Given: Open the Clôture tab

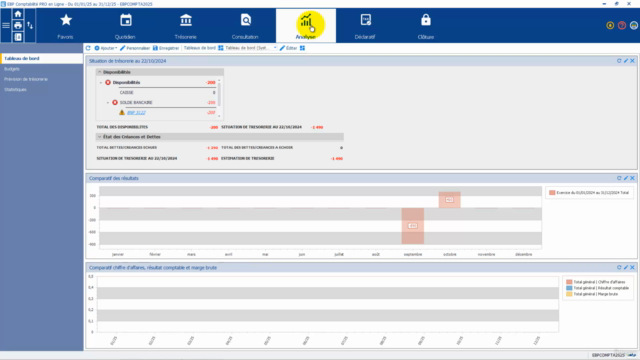Looking at the screenshot, I should point(426,26).
